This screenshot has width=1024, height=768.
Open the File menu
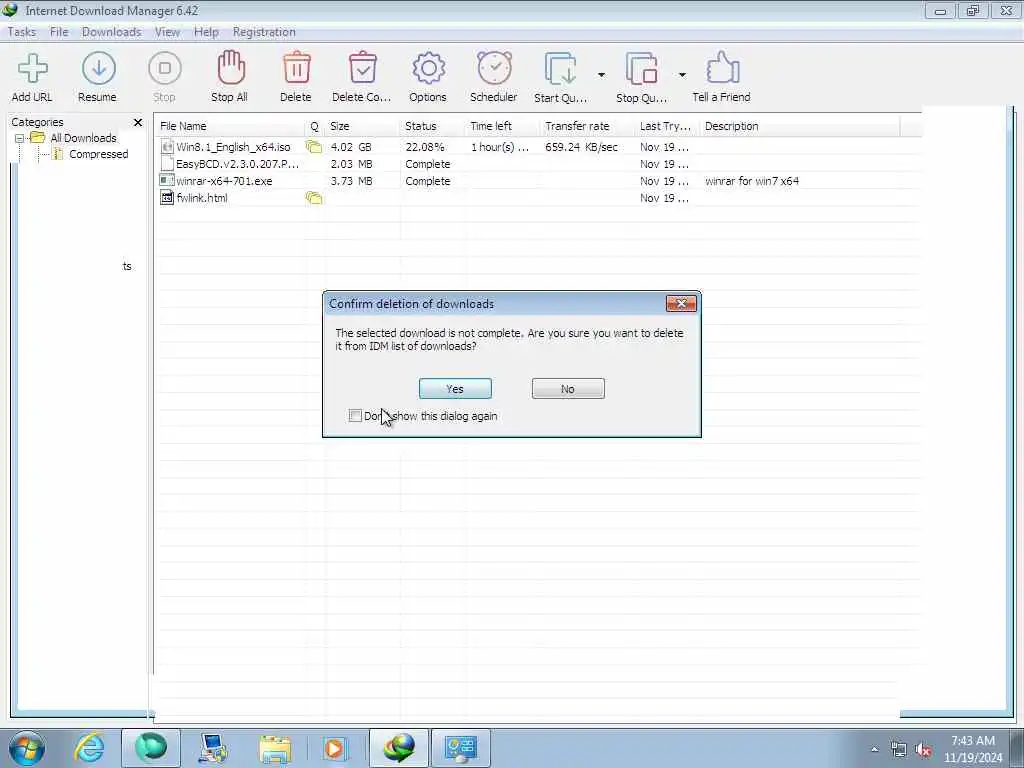coord(59,32)
